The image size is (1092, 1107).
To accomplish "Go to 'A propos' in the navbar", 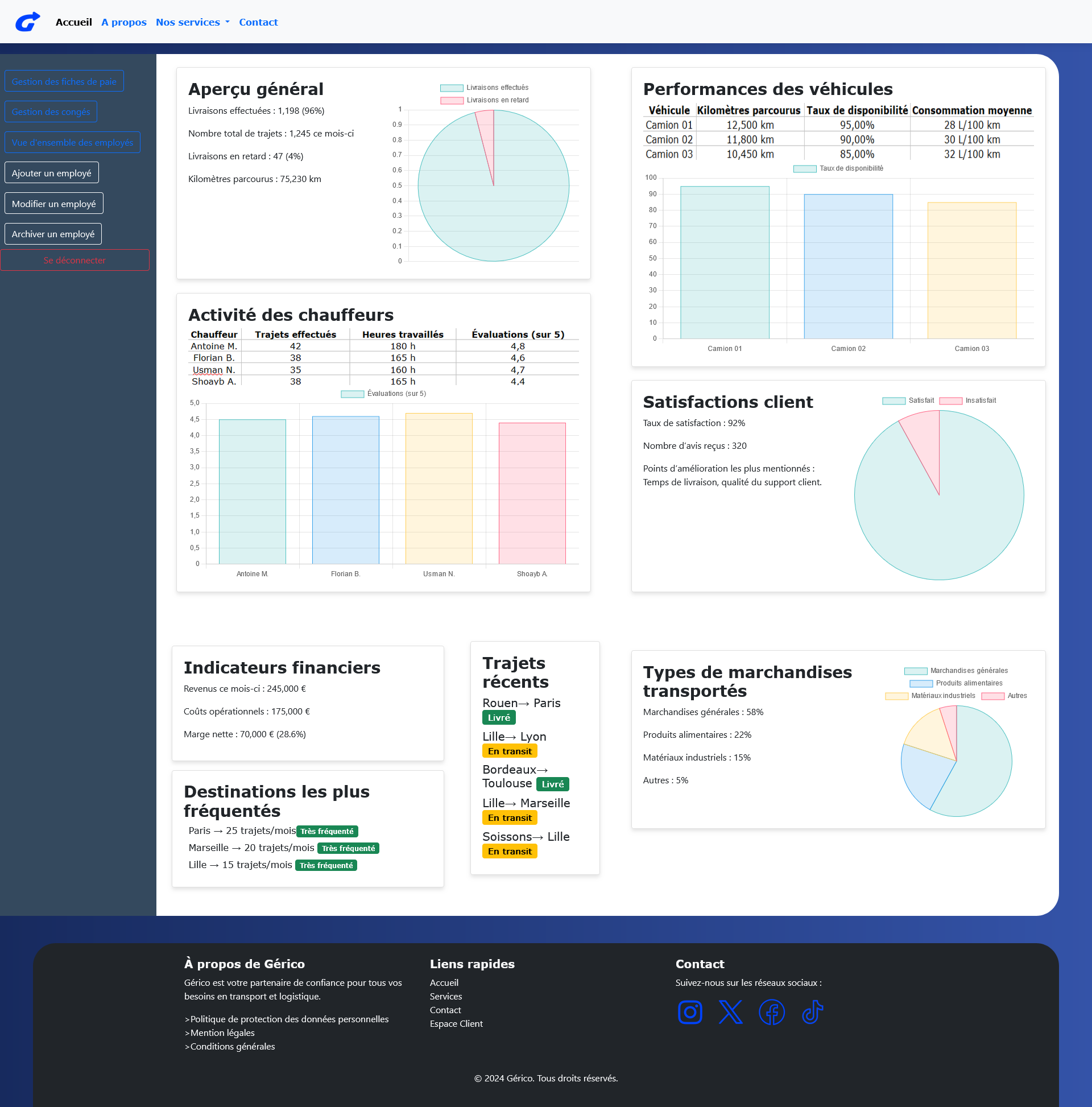I will point(124,22).
